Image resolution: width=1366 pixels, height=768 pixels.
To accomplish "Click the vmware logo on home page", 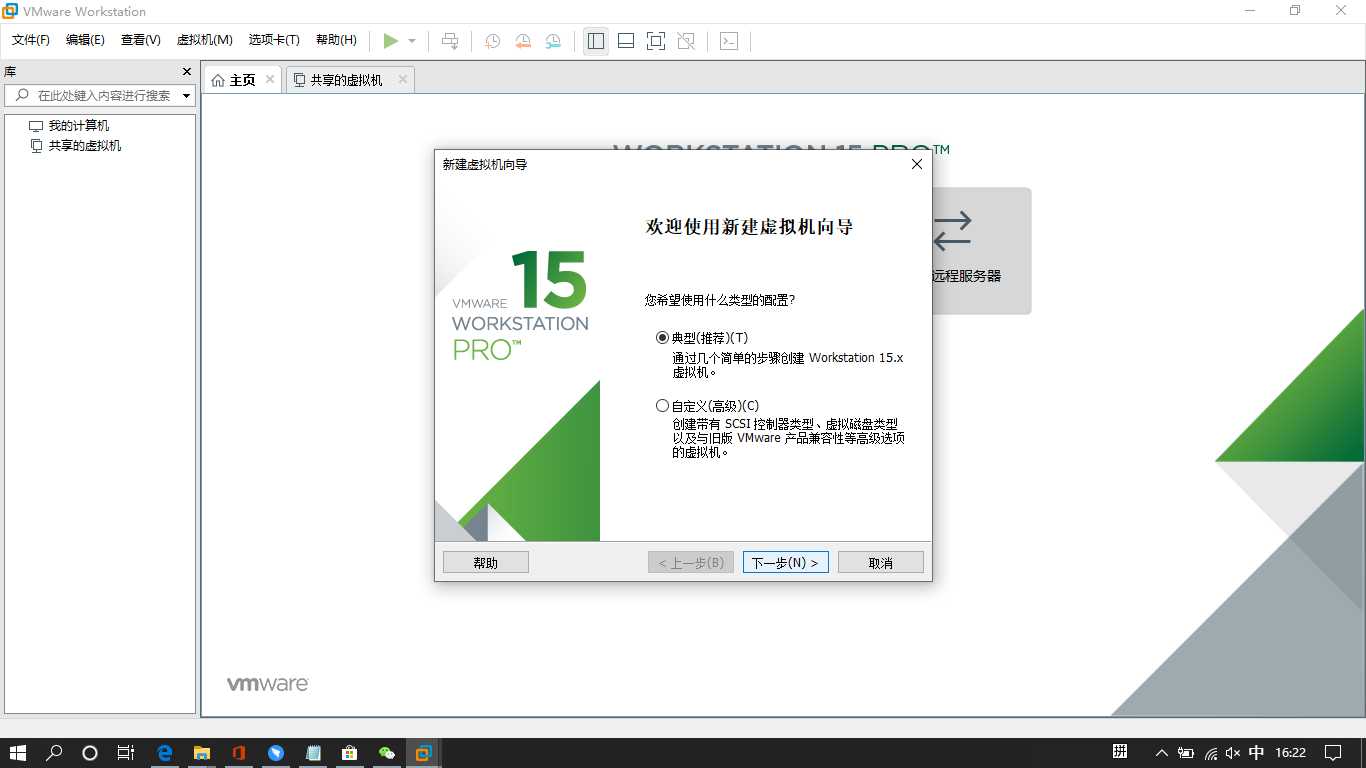I will pyautogui.click(x=268, y=684).
